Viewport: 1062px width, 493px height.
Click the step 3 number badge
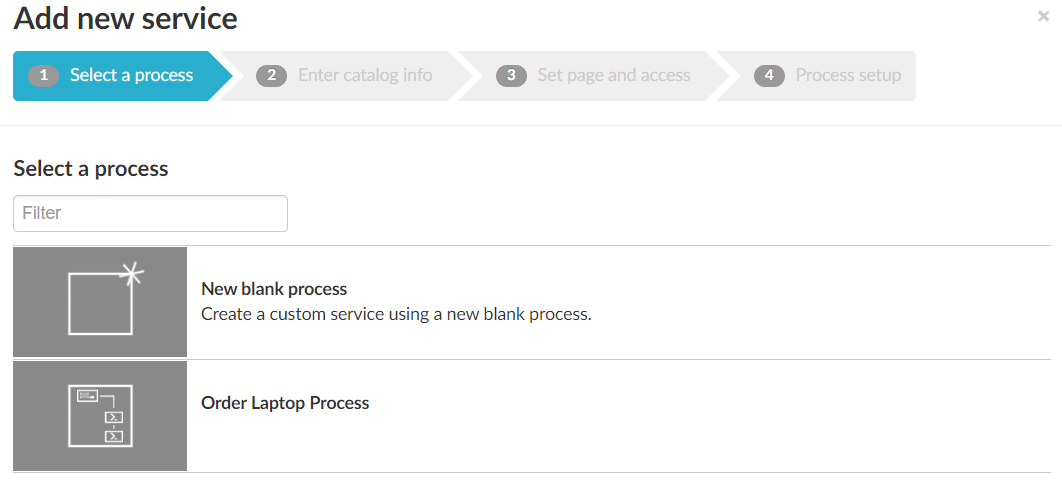point(511,76)
